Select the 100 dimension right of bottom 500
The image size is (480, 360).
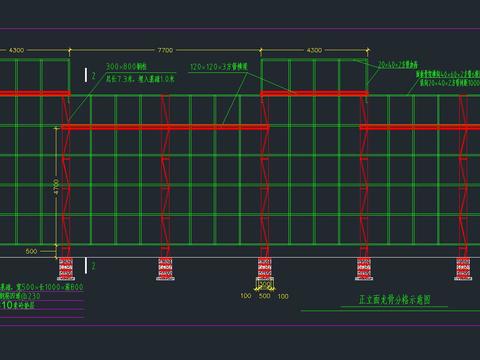(x=283, y=296)
